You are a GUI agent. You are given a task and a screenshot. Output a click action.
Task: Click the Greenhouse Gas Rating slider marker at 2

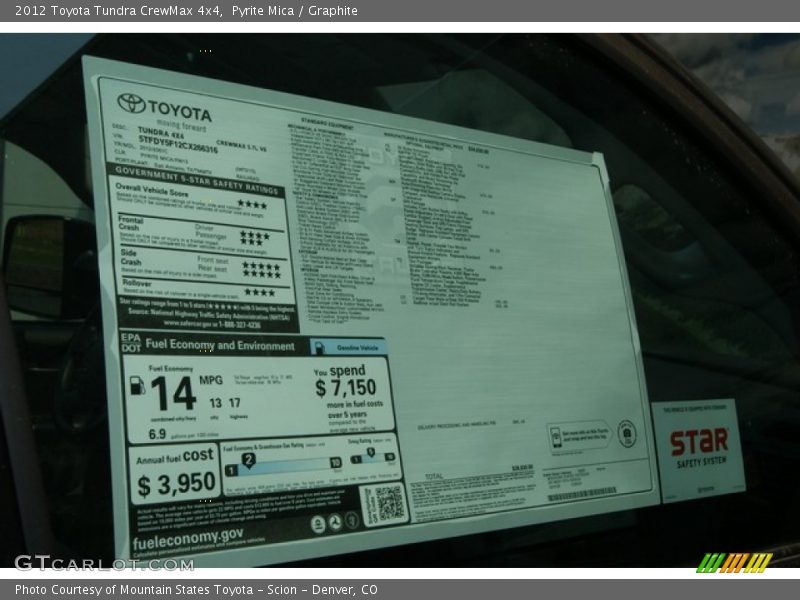pyautogui.click(x=248, y=457)
